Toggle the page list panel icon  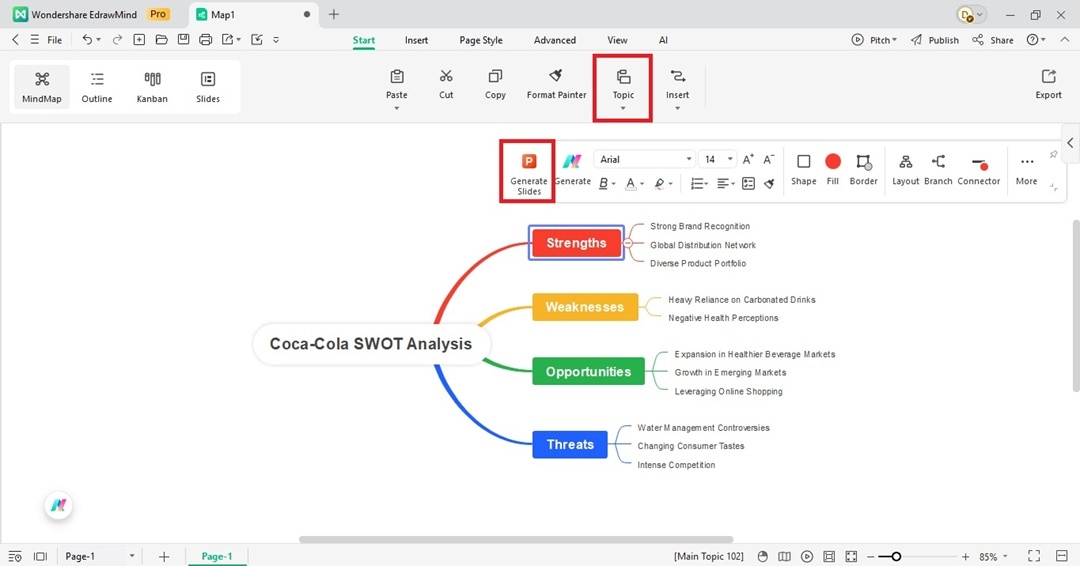coord(41,556)
